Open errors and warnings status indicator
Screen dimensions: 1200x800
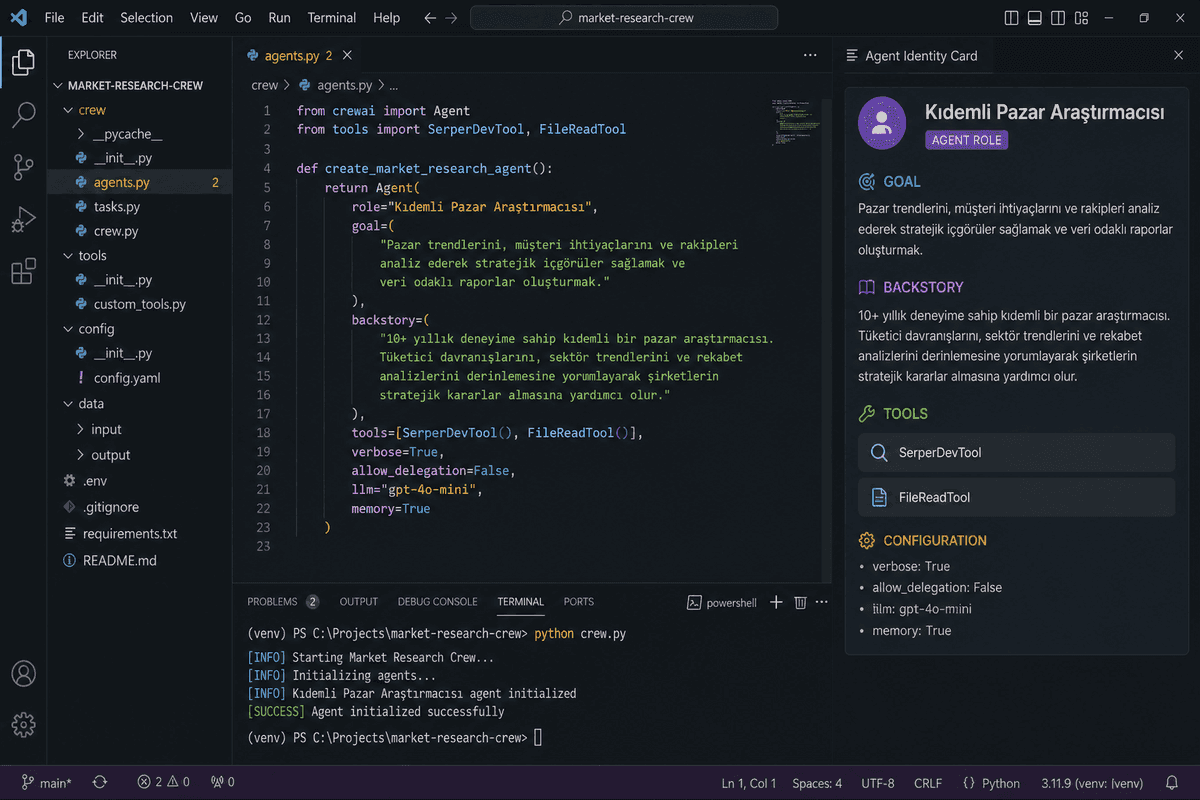coord(163,783)
